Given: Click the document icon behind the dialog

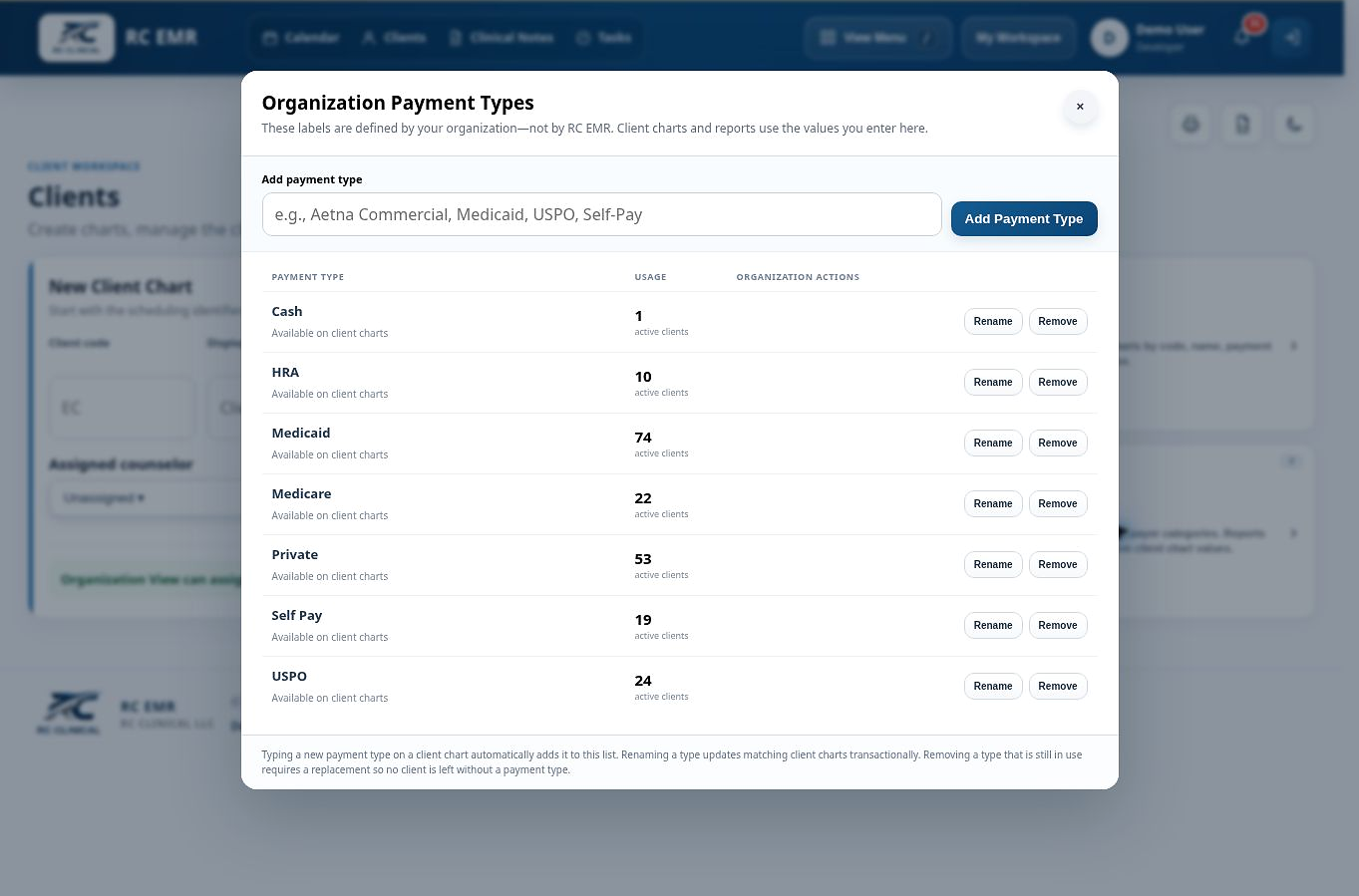Looking at the screenshot, I should coord(1242,125).
